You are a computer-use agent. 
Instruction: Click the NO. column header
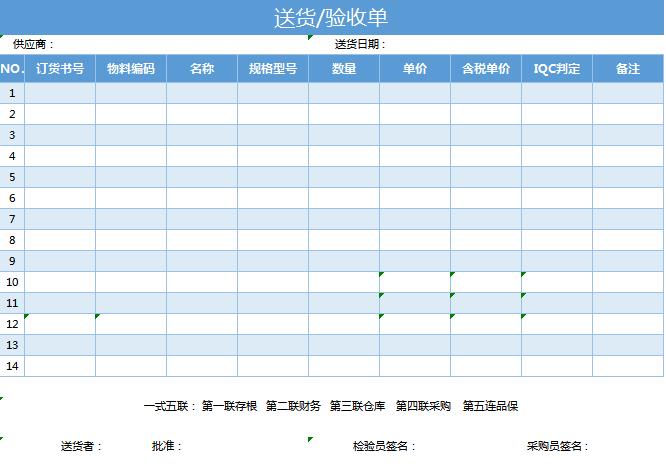click(12, 69)
